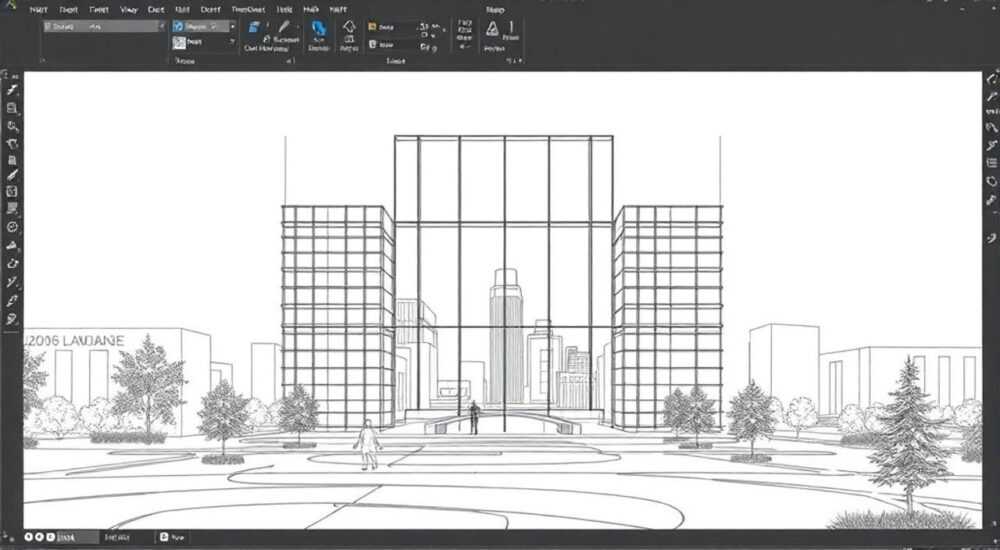Click the middle text label in status bar
The width and height of the screenshot is (1000, 550).
point(118,537)
